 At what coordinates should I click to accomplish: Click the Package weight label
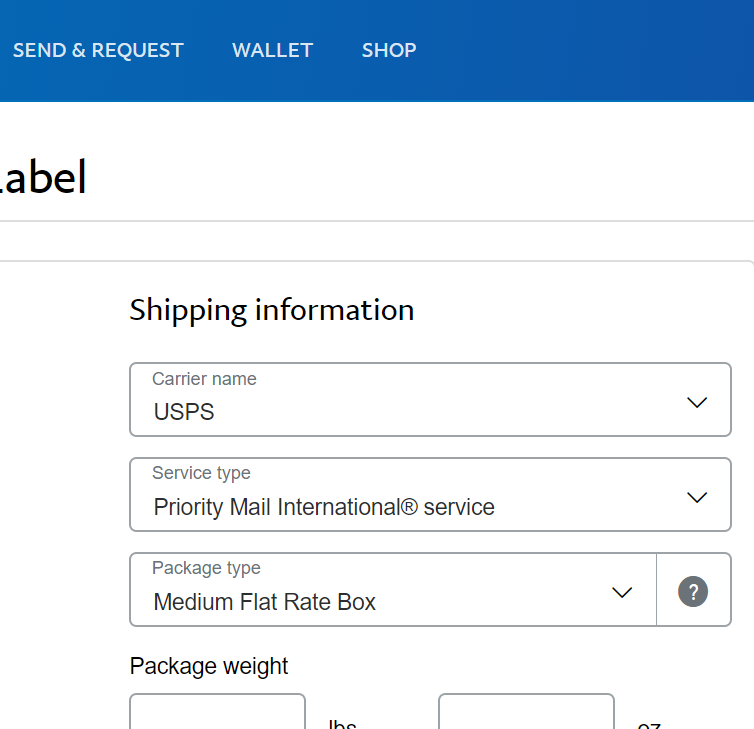click(209, 666)
